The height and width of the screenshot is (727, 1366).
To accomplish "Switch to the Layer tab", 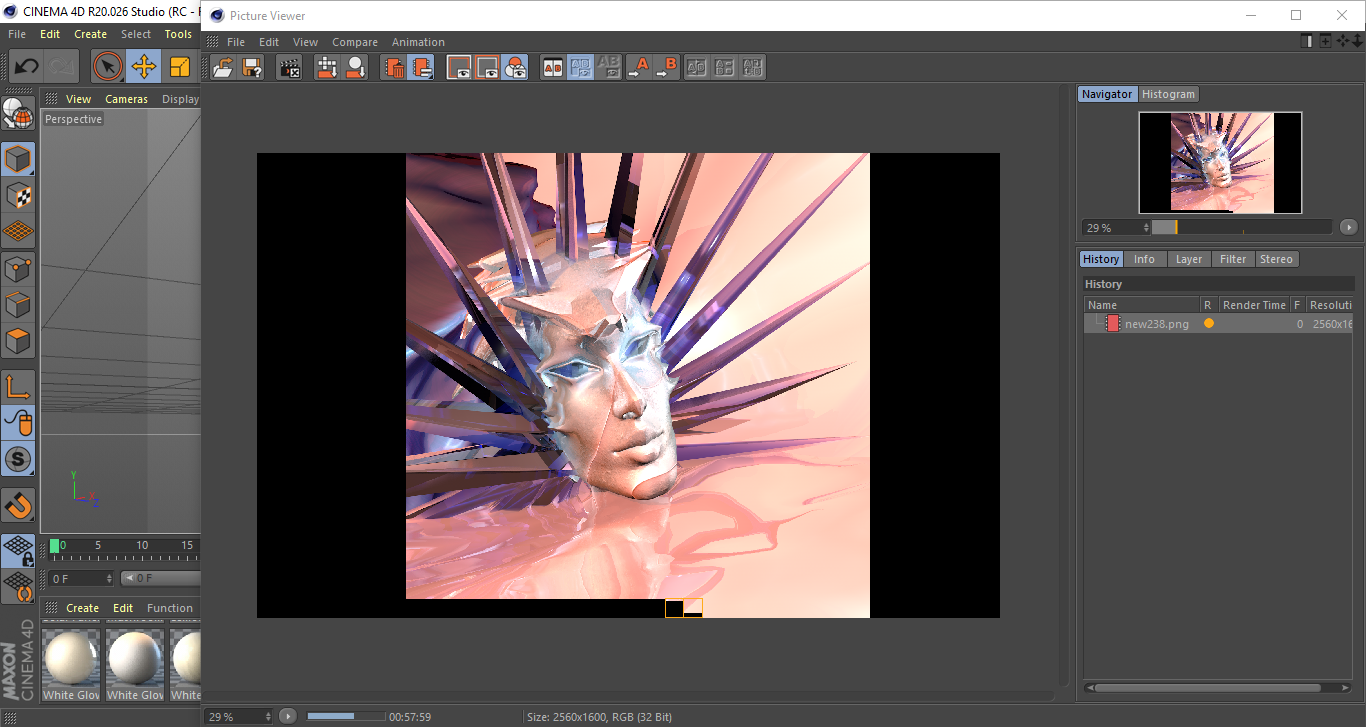I will click(1189, 259).
